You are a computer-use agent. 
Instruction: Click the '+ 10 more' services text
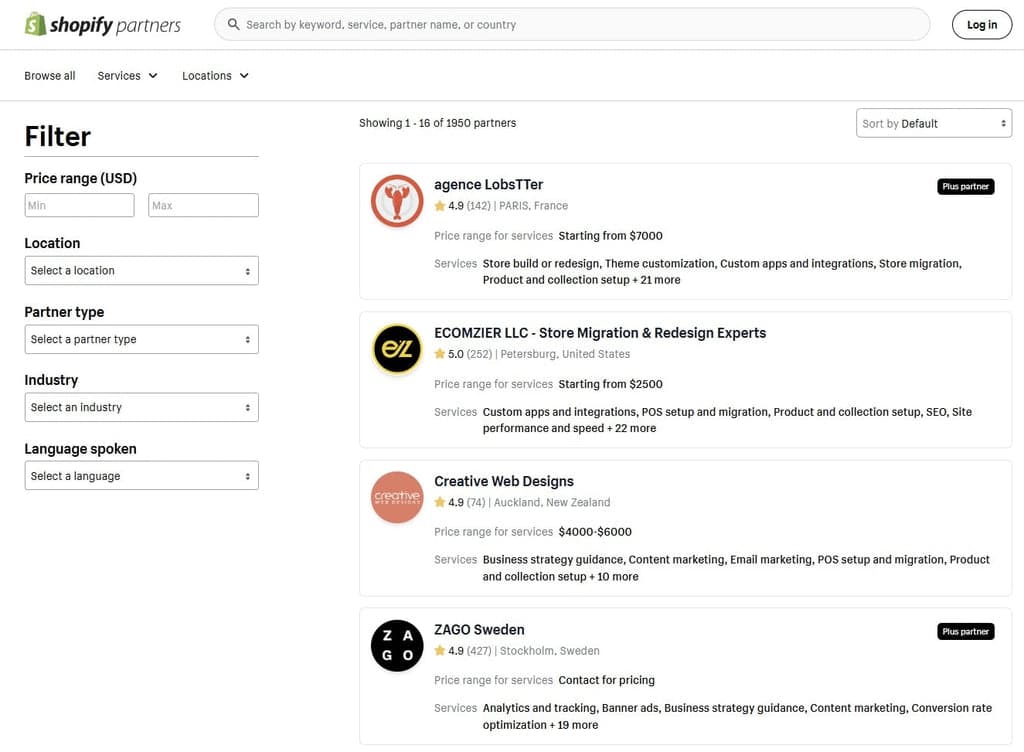(614, 576)
